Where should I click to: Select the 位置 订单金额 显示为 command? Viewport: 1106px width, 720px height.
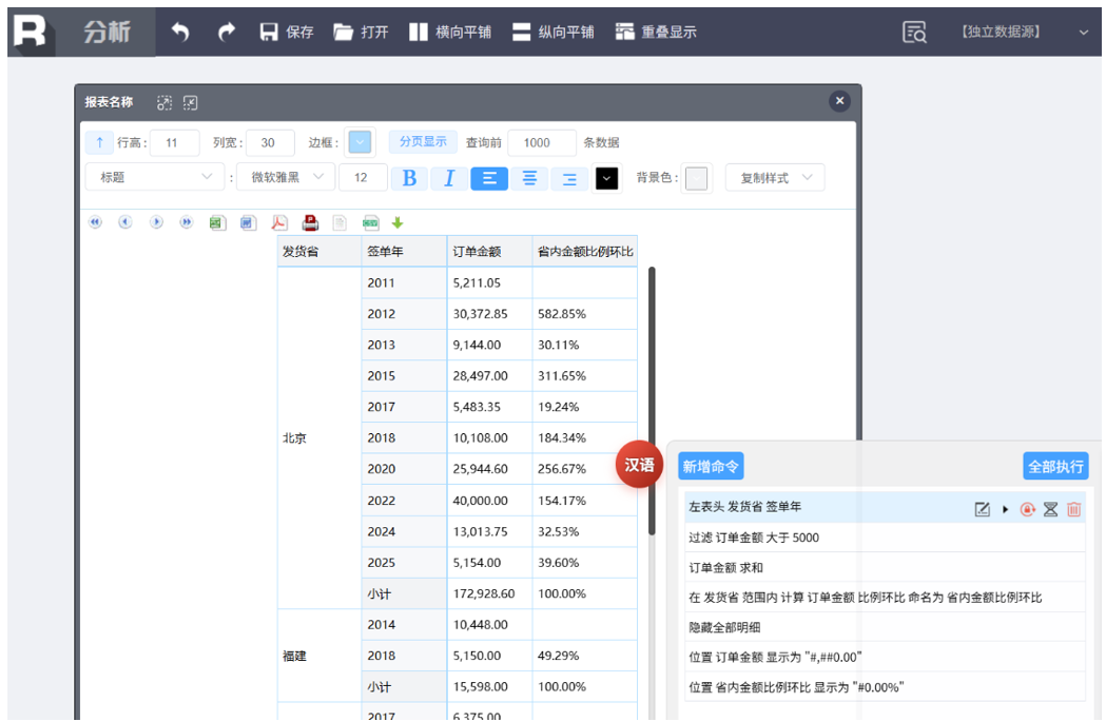coord(885,657)
